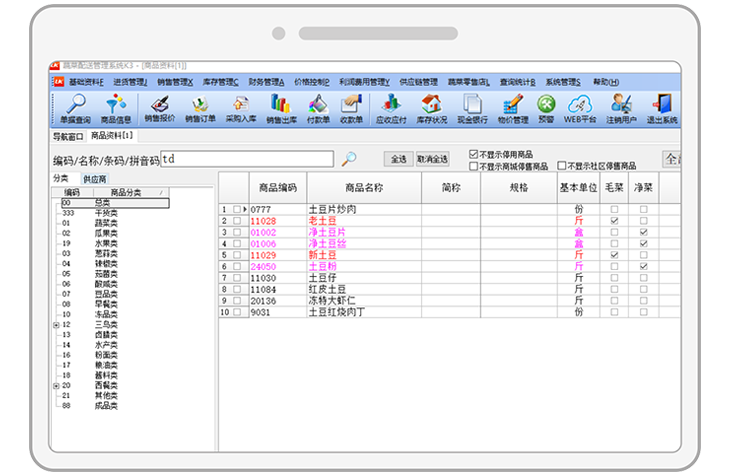Enable the 不显示社区停售商品 checkbox
Screen dimensions: 730x475
(562, 166)
